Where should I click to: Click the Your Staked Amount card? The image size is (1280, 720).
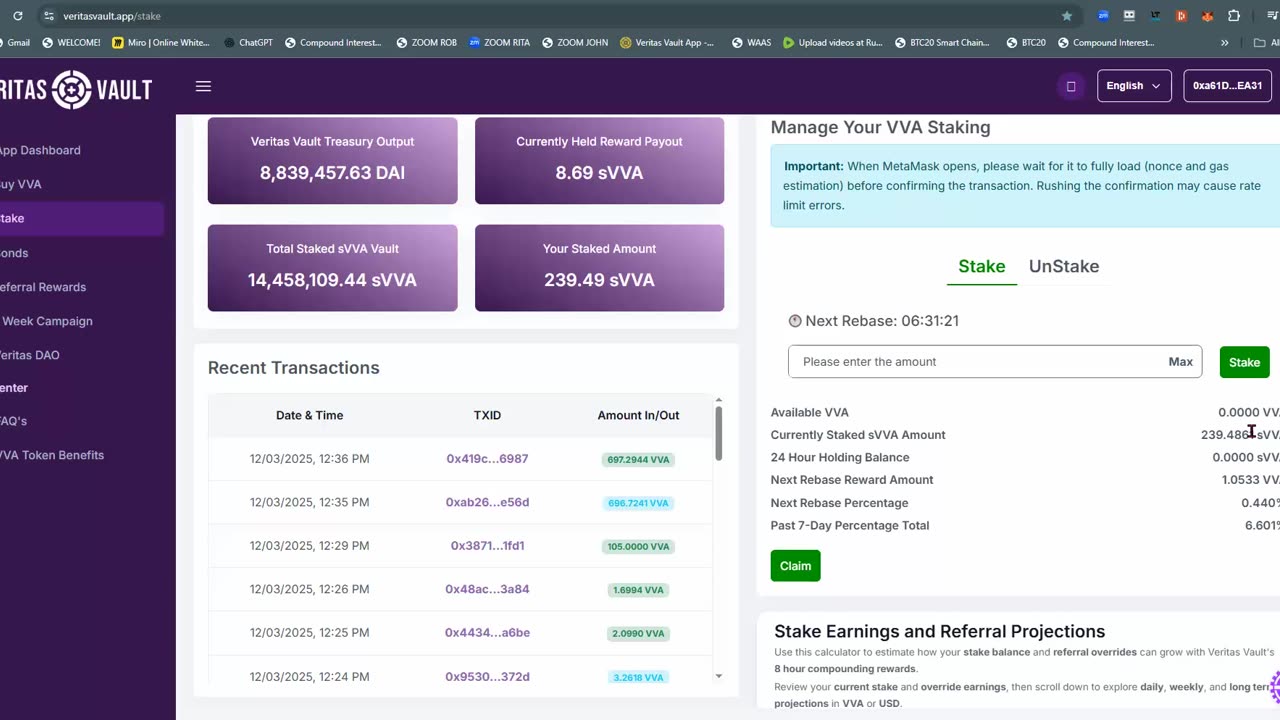(599, 267)
